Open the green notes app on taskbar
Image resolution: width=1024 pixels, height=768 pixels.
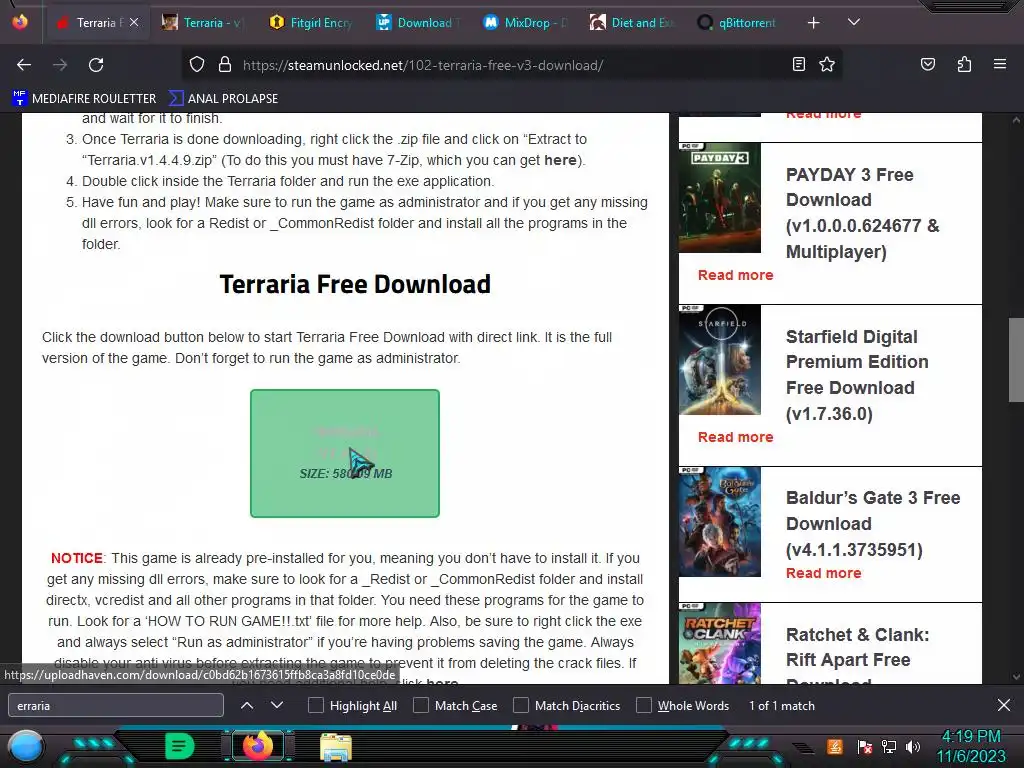coord(180,746)
